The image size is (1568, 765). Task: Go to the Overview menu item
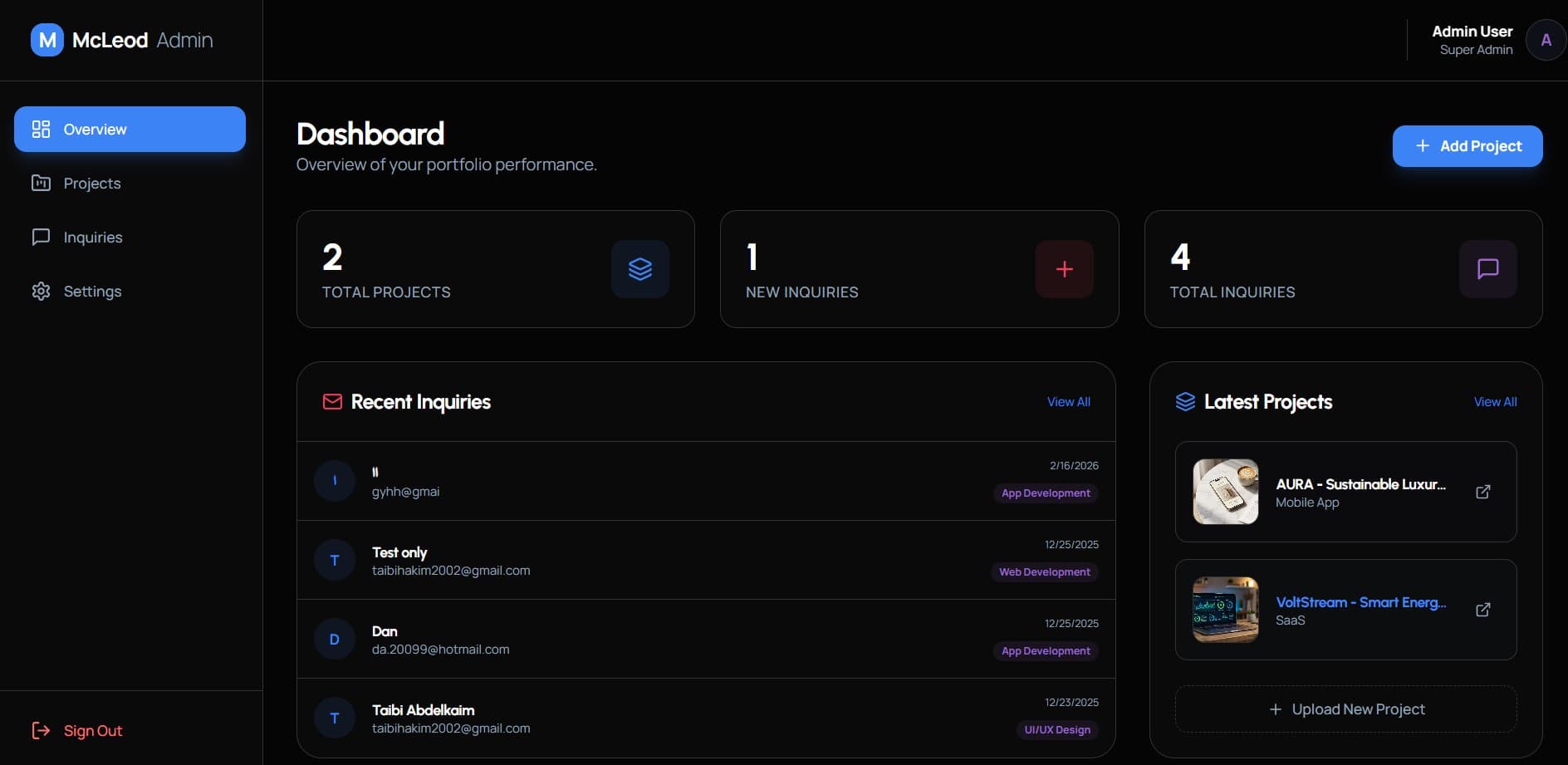pos(130,130)
